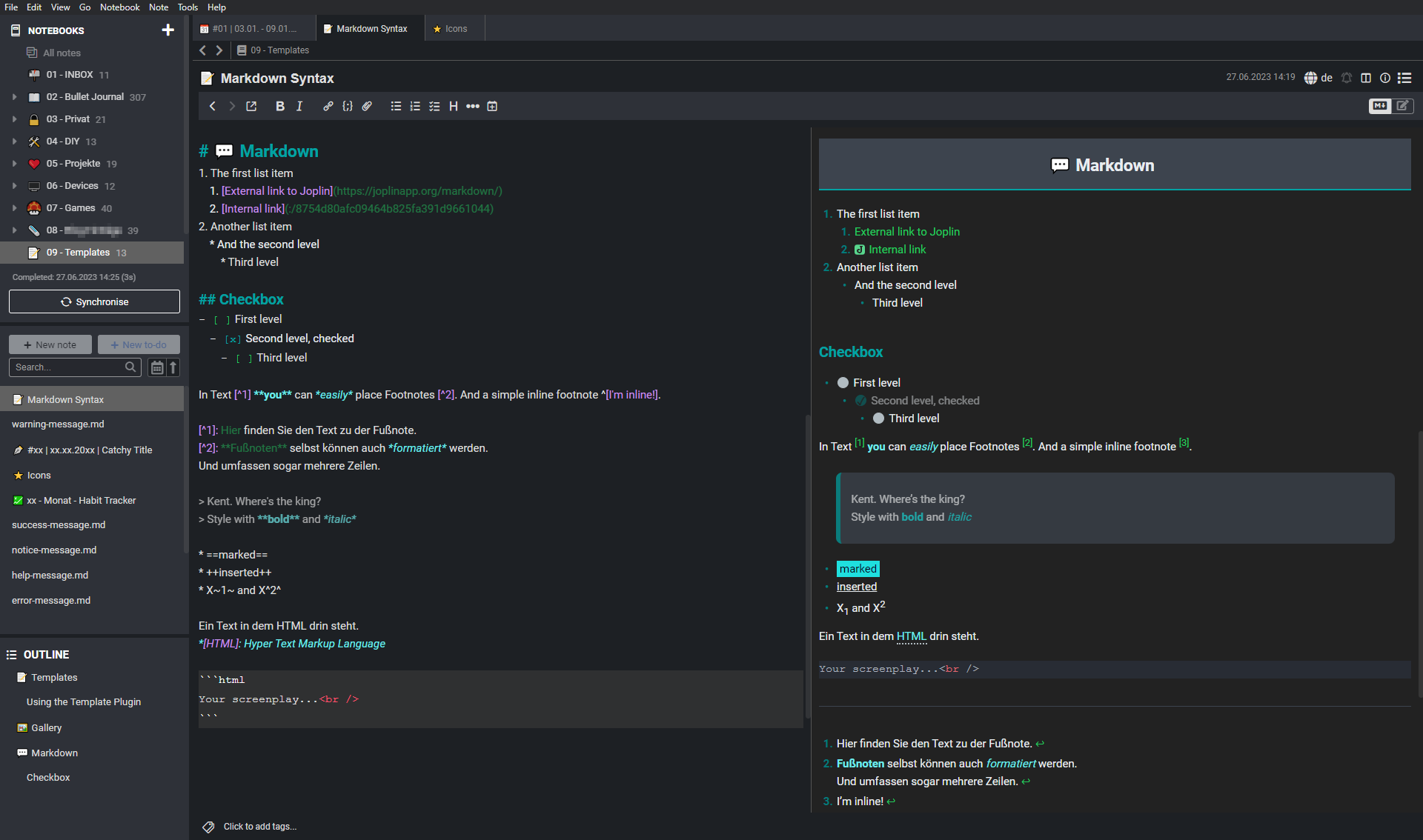The height and width of the screenshot is (840, 1423).
Task: Expand the 05 - Projekte notebook
Action: 14,163
